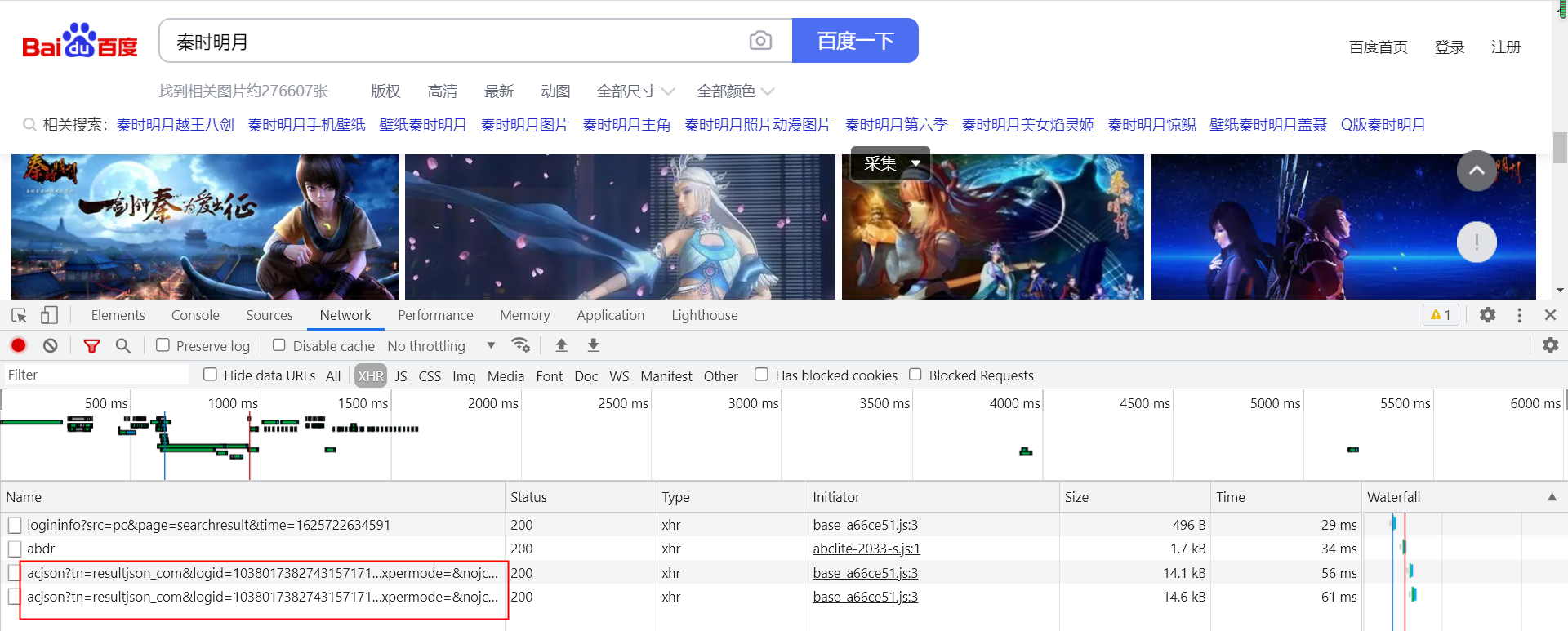The image size is (1568, 631).
Task: Enable Disable cache checkbox
Action: point(279,345)
